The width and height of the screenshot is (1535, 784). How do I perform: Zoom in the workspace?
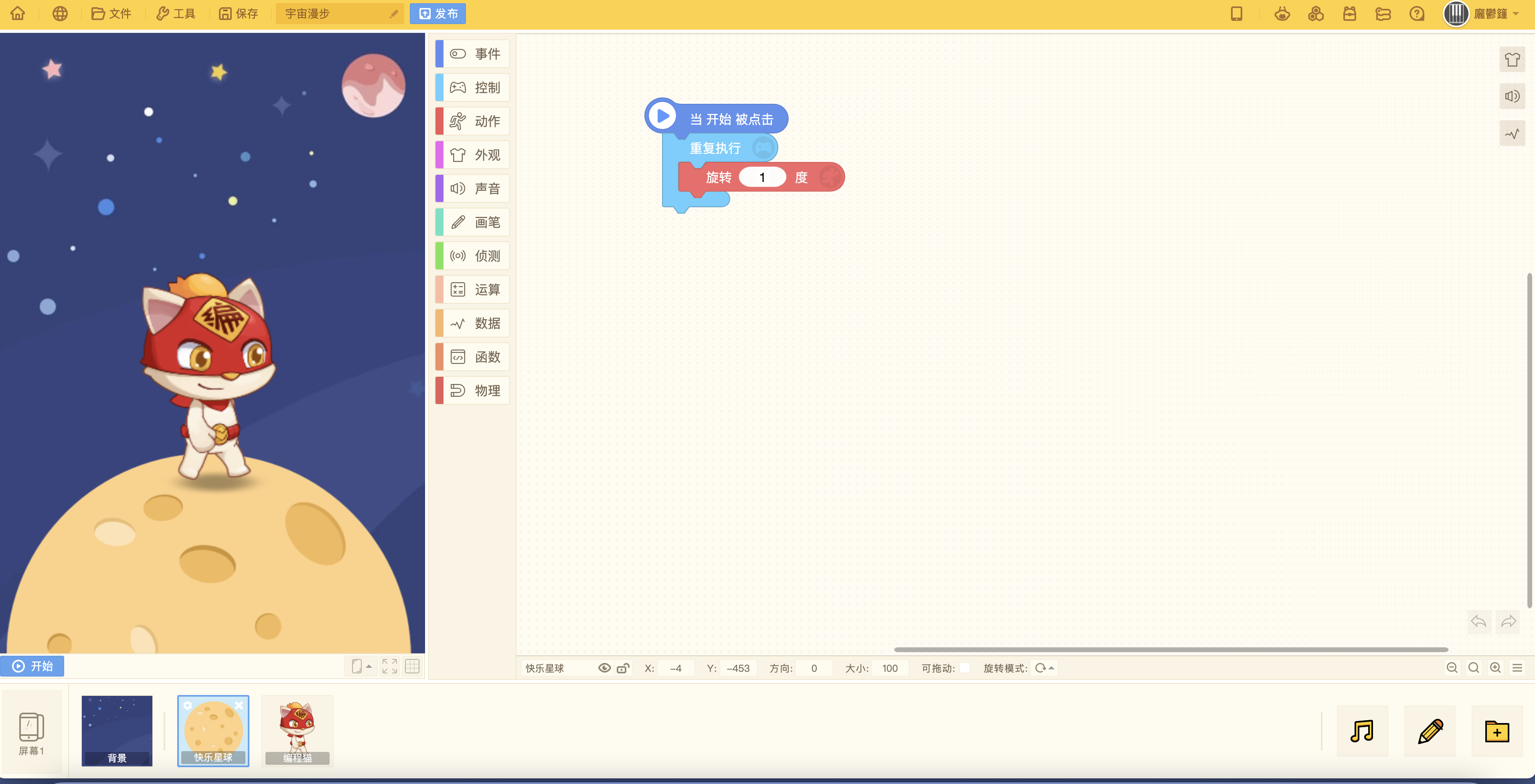coord(1496,668)
